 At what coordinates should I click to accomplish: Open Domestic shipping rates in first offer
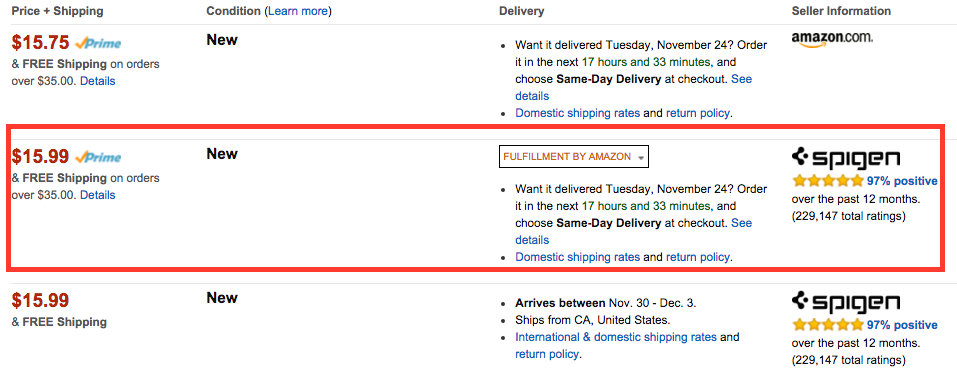[x=577, y=113]
